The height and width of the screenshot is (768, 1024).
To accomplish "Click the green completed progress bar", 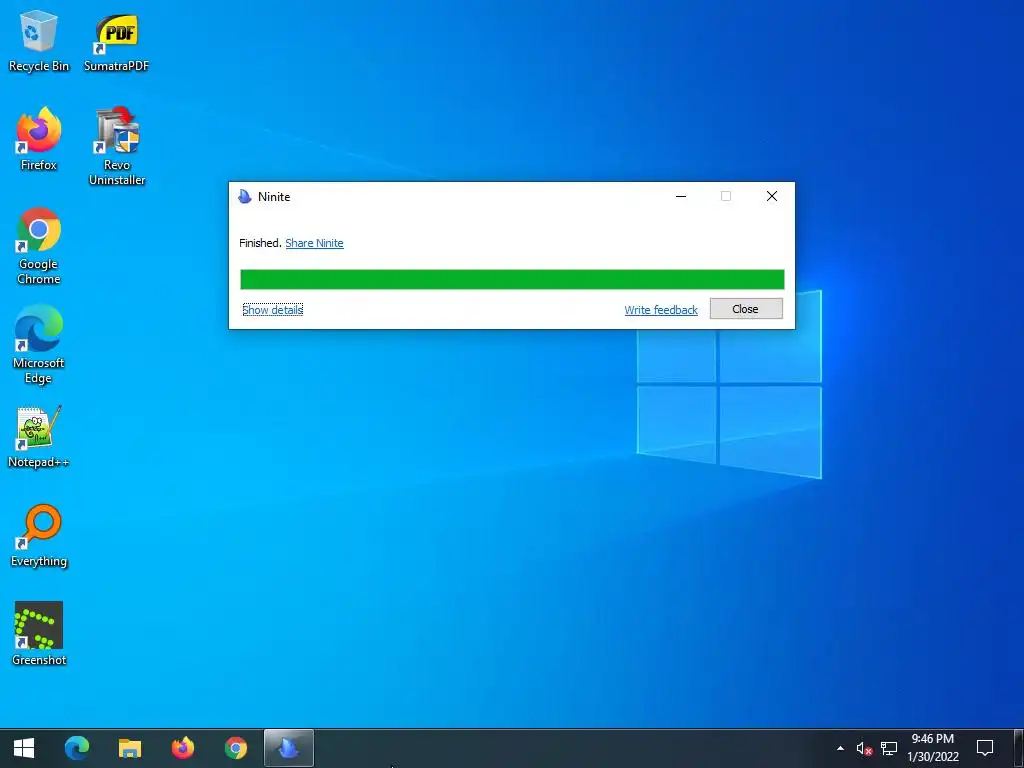I will (x=512, y=280).
